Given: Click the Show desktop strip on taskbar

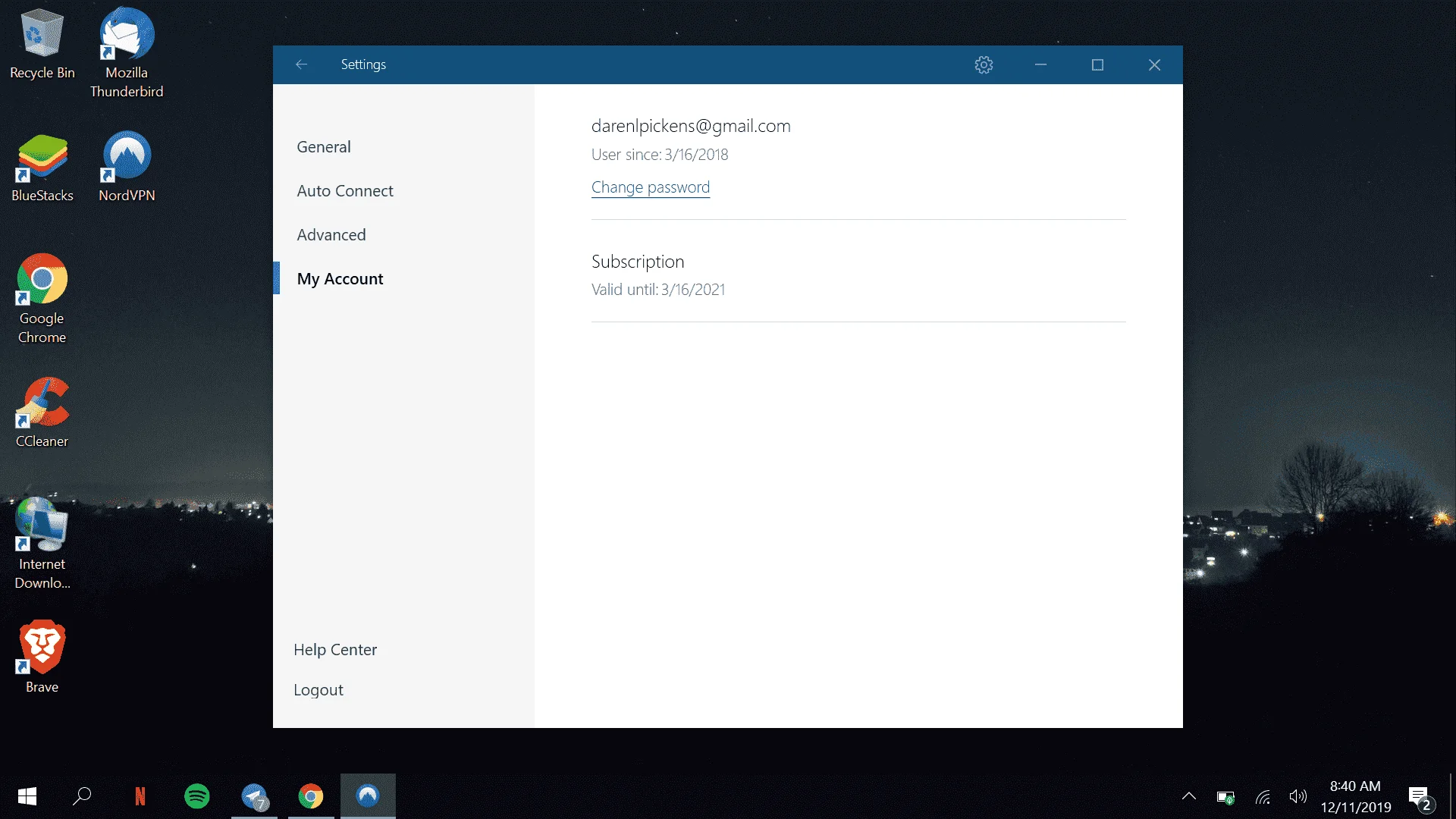Looking at the screenshot, I should pyautogui.click(x=1451, y=796).
